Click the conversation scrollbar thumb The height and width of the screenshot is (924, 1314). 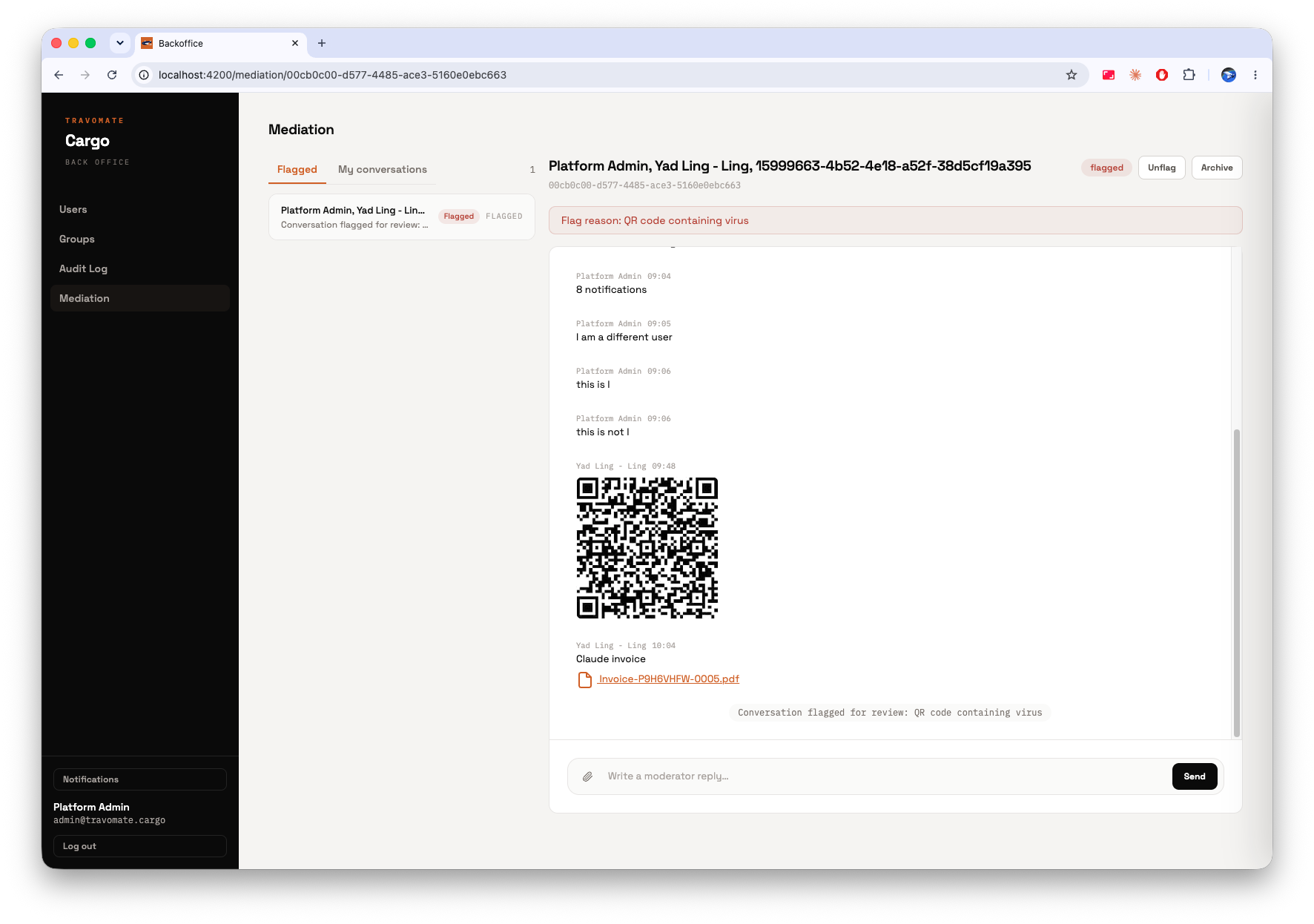pos(1236,583)
